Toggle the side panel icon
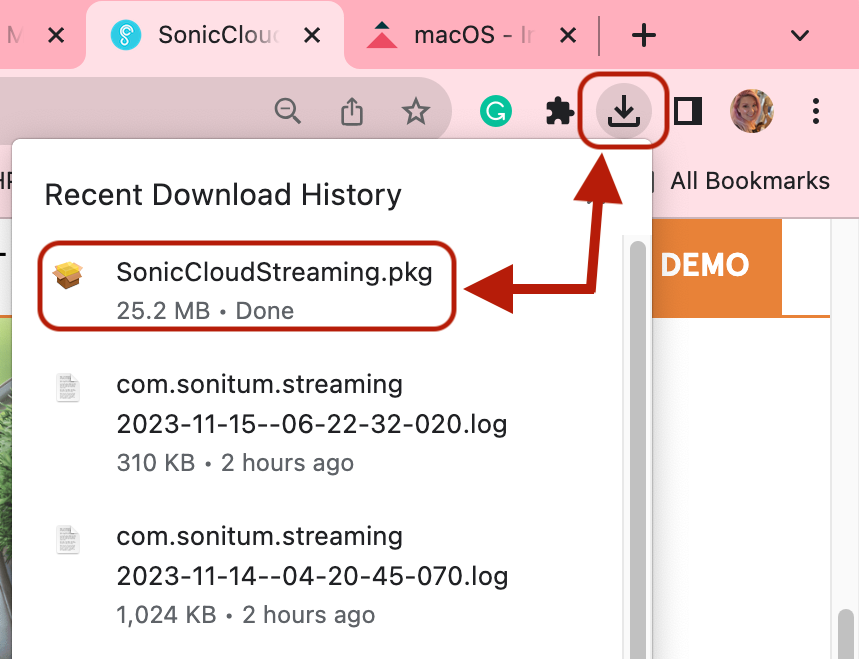 pyautogui.click(x=688, y=111)
